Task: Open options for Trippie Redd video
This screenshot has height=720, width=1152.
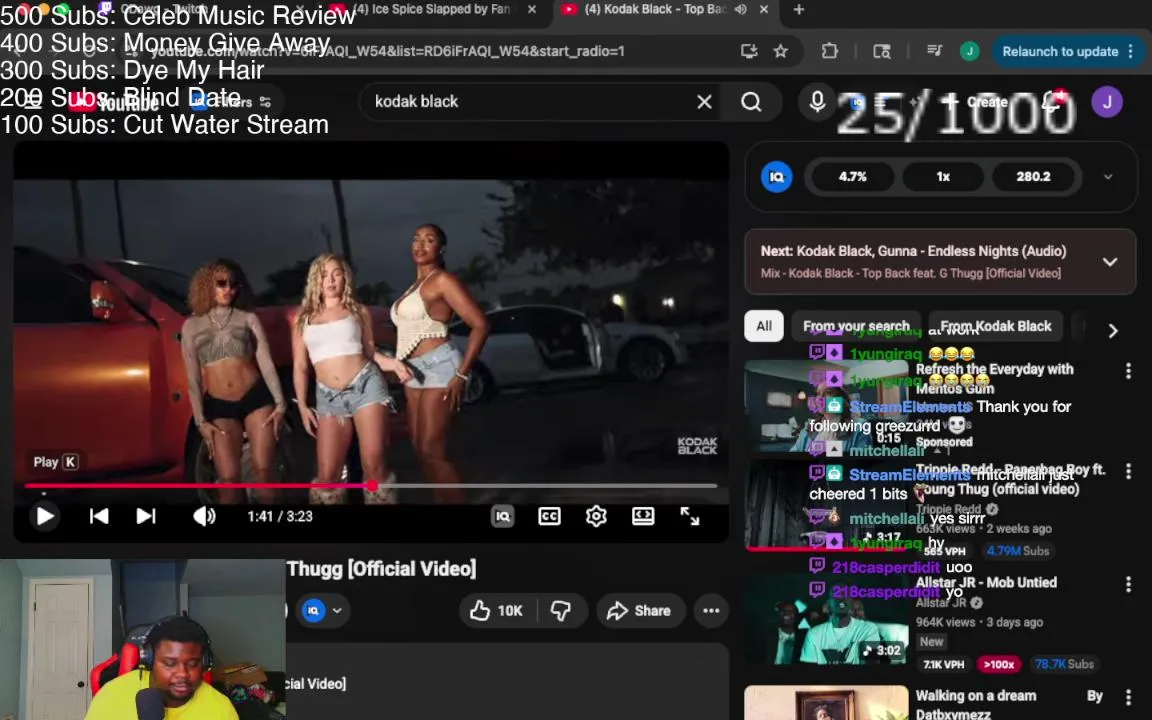Action: tap(1128, 472)
